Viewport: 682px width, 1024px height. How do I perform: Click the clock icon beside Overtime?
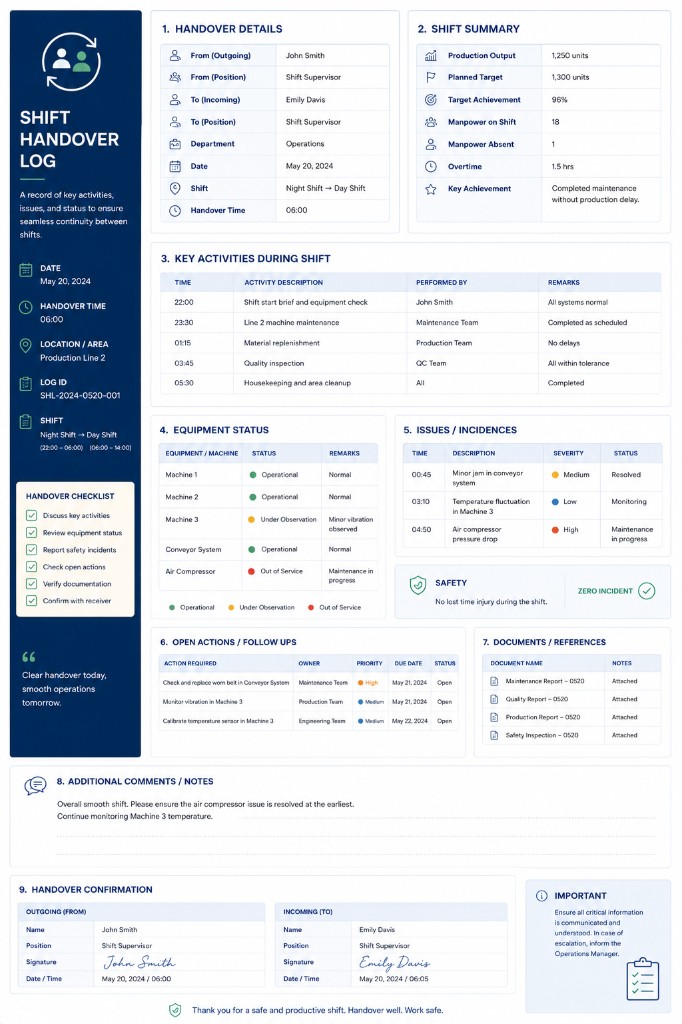(430, 167)
